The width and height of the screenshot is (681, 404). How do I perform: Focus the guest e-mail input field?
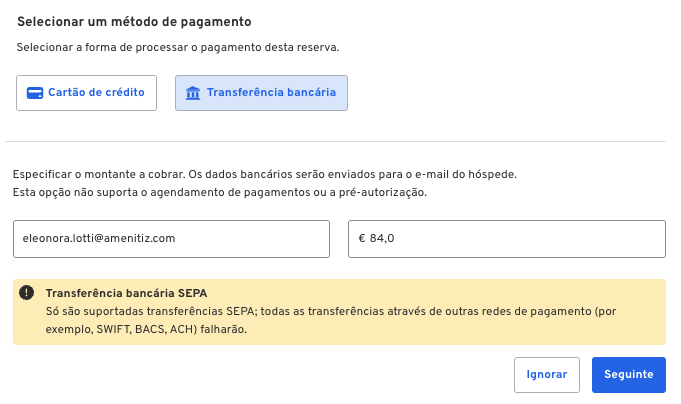(172, 239)
